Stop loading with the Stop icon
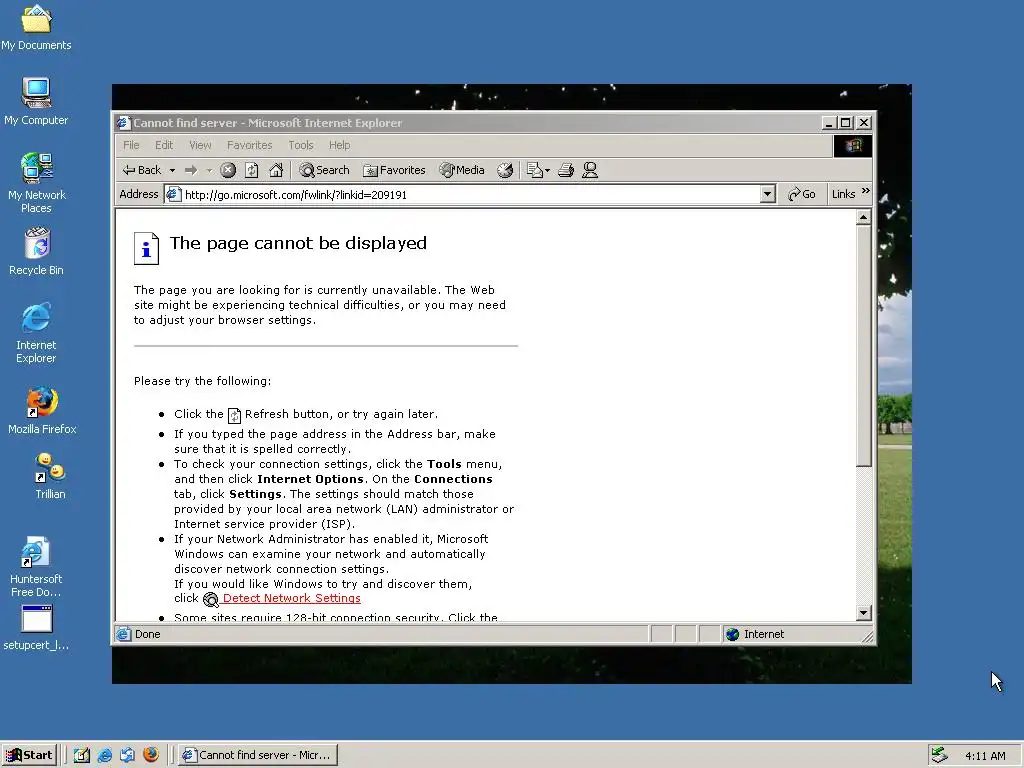The width and height of the screenshot is (1024, 768). click(228, 170)
